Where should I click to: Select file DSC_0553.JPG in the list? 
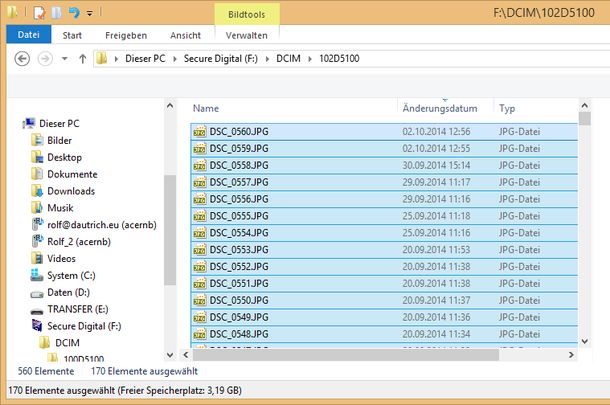[239, 249]
